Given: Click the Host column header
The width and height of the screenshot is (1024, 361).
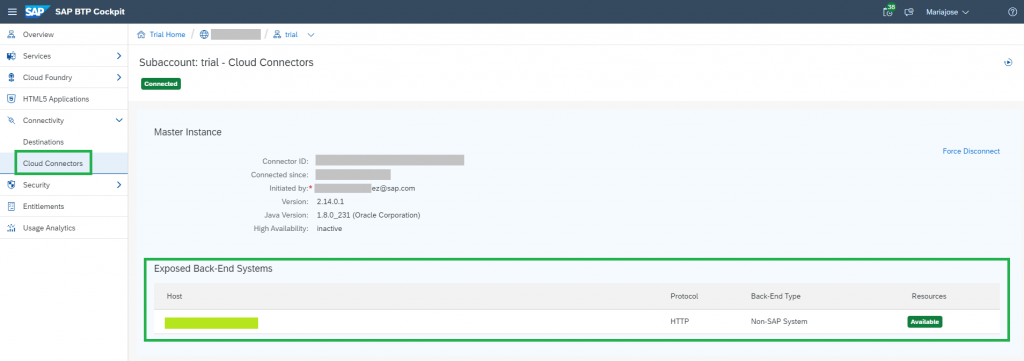Looking at the screenshot, I should tap(174, 296).
